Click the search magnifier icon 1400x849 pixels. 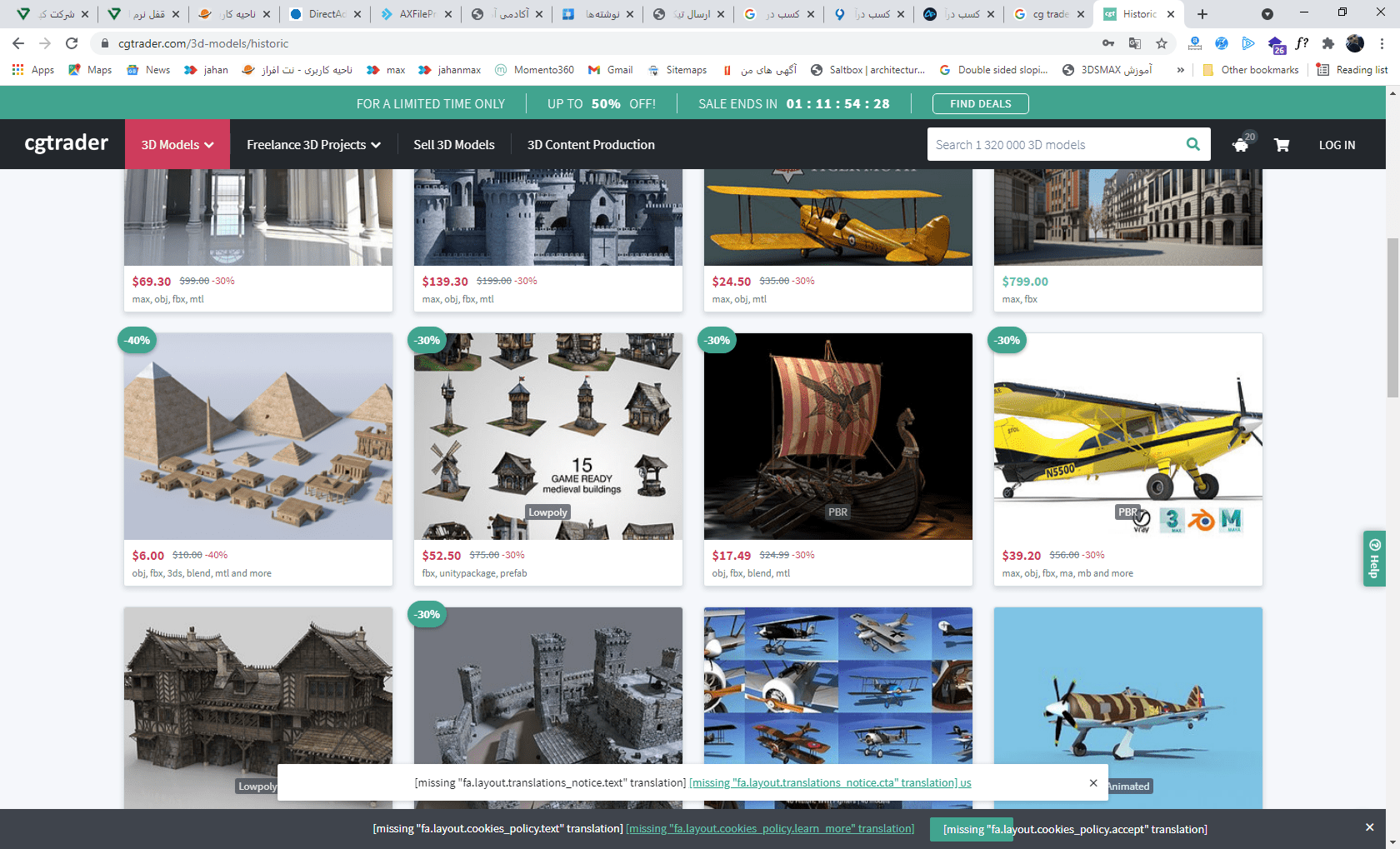click(1192, 144)
